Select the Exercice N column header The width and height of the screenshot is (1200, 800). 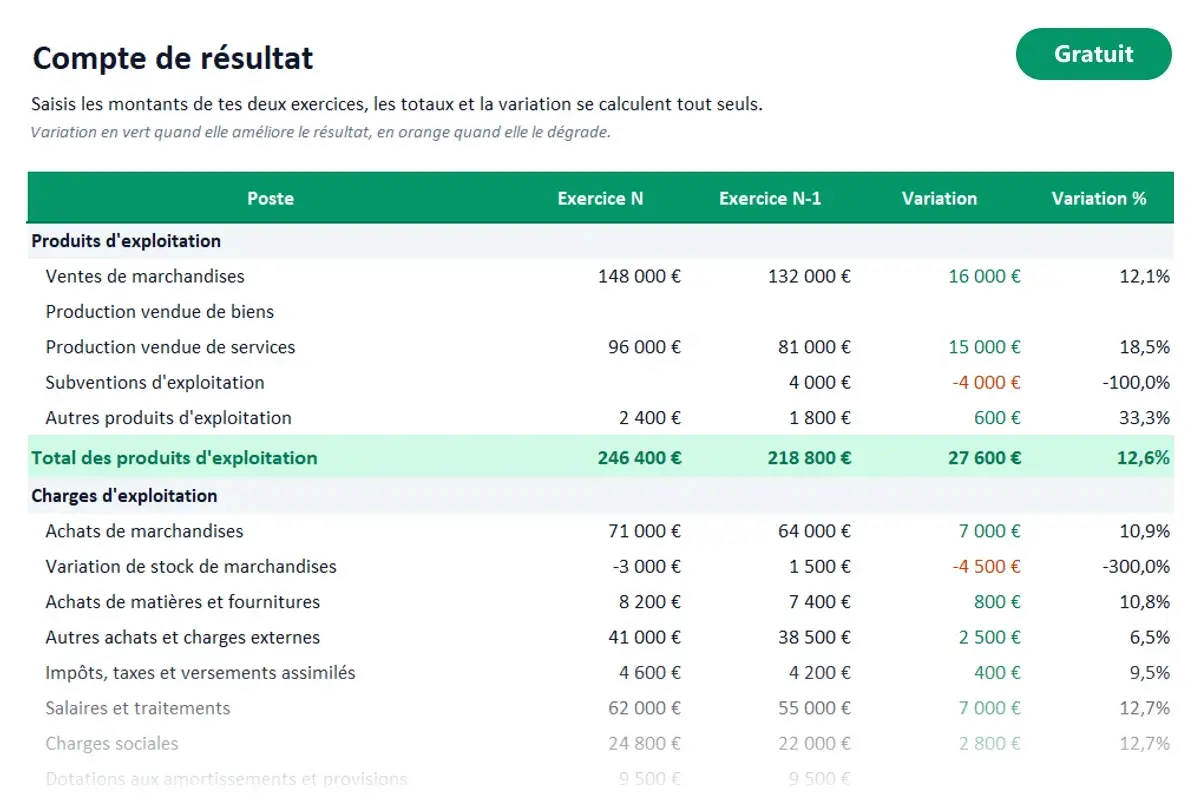600,198
